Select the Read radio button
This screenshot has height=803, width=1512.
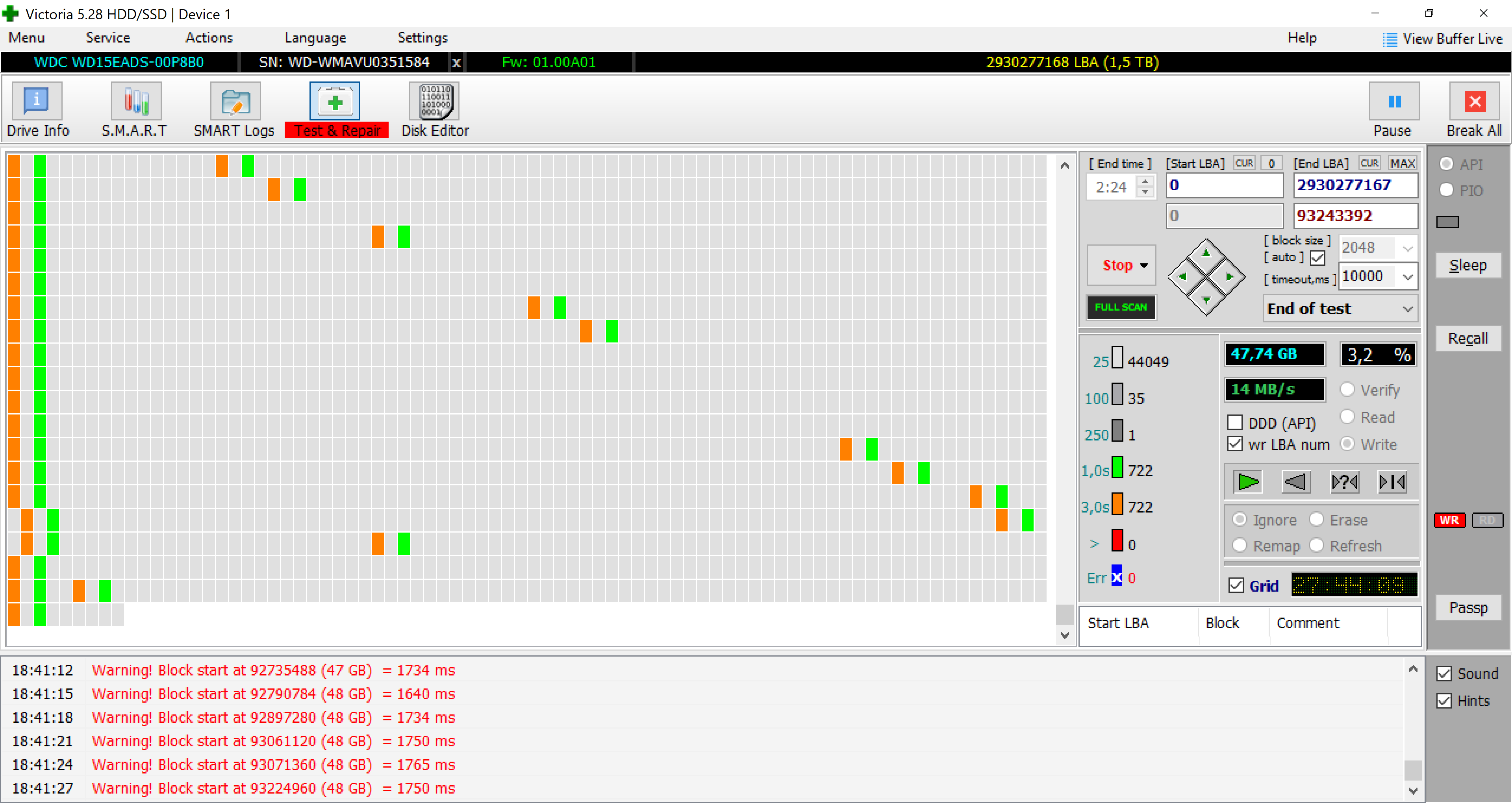pyautogui.click(x=1347, y=417)
